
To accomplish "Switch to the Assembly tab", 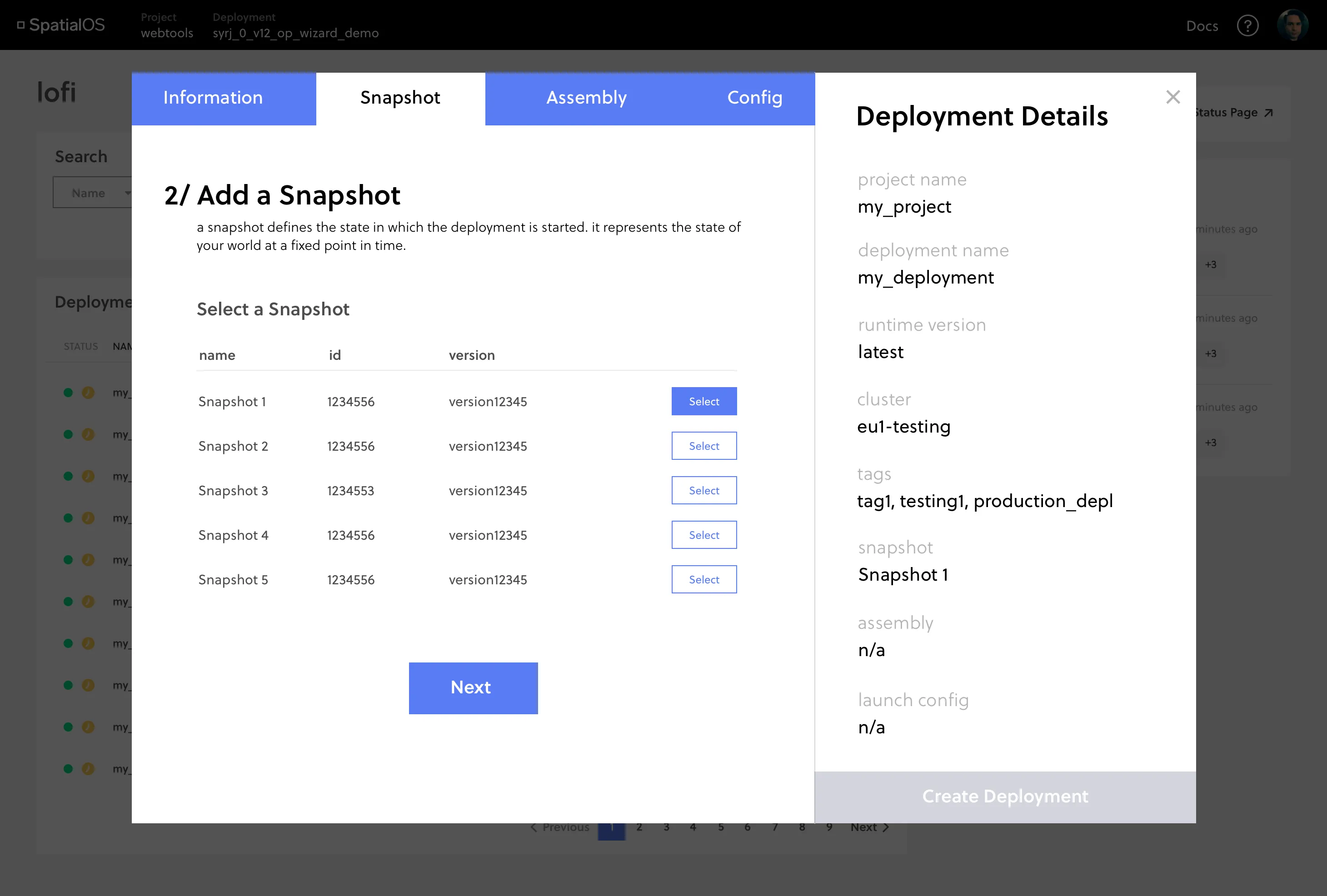I will [x=586, y=98].
